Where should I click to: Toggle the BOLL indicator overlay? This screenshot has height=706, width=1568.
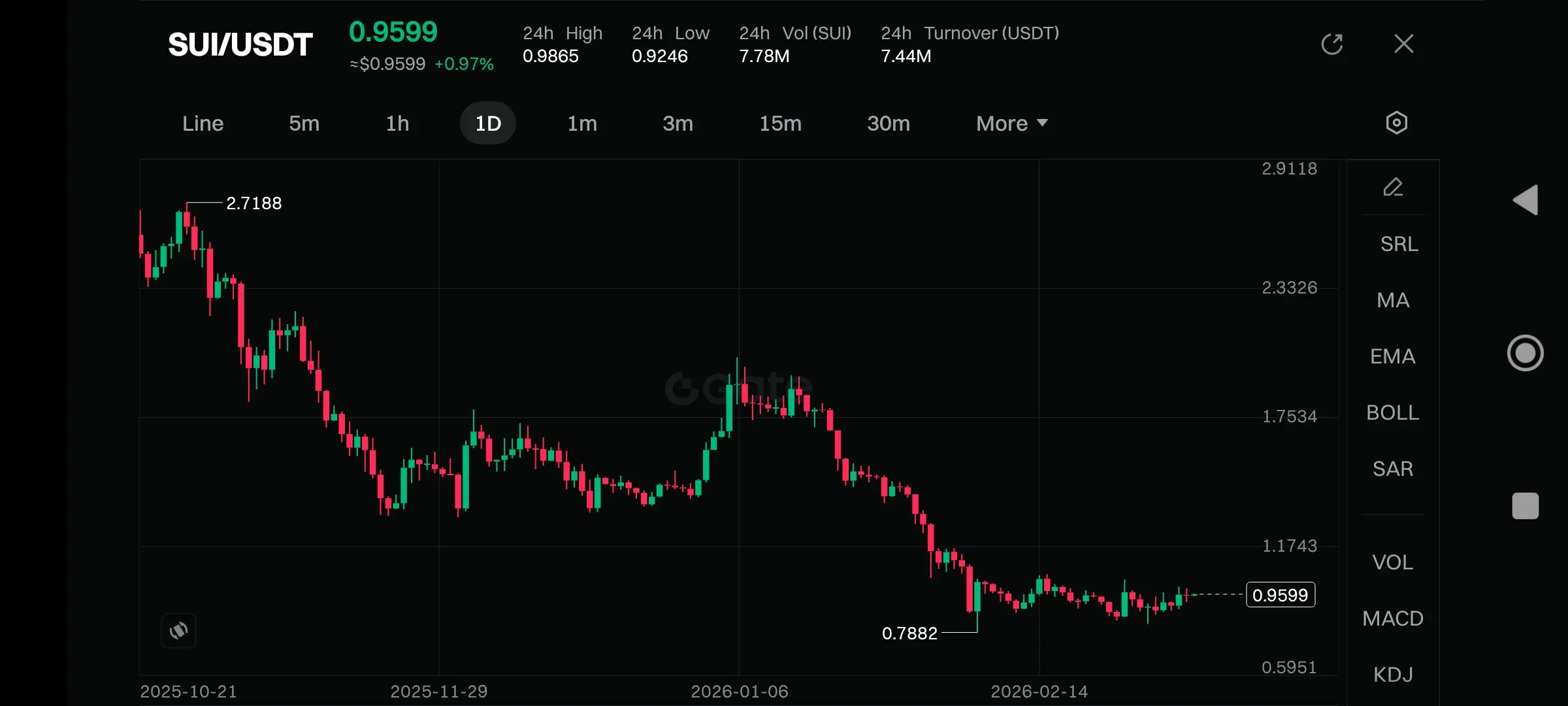pyautogui.click(x=1393, y=412)
